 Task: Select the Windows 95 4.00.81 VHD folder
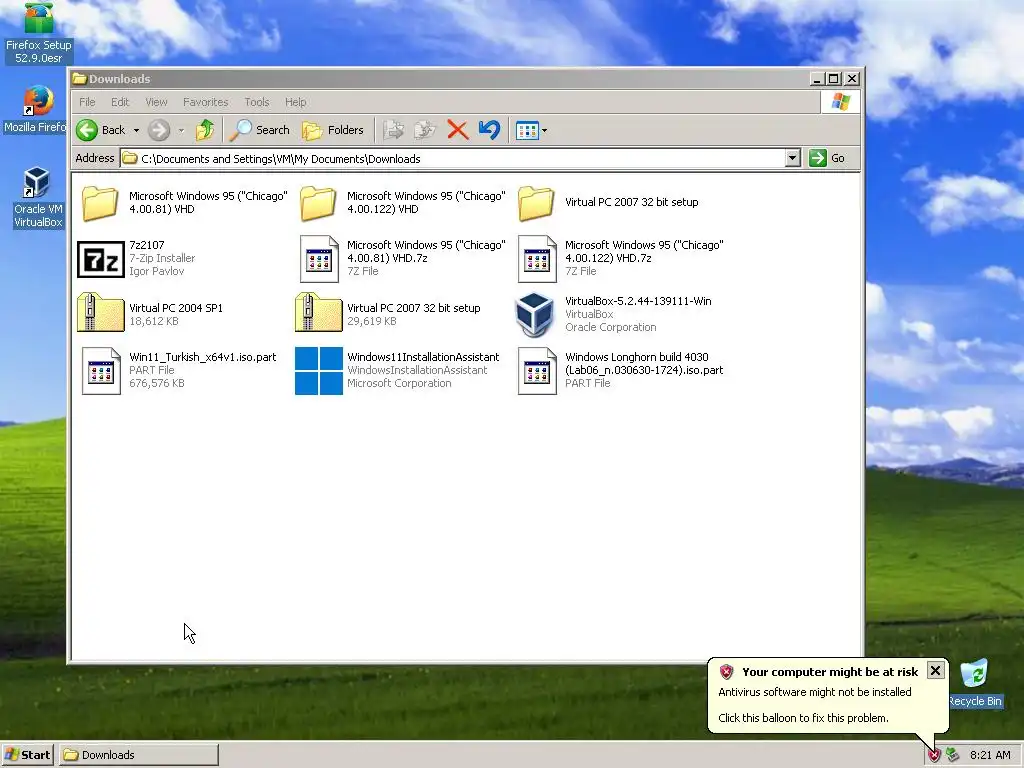coord(100,202)
